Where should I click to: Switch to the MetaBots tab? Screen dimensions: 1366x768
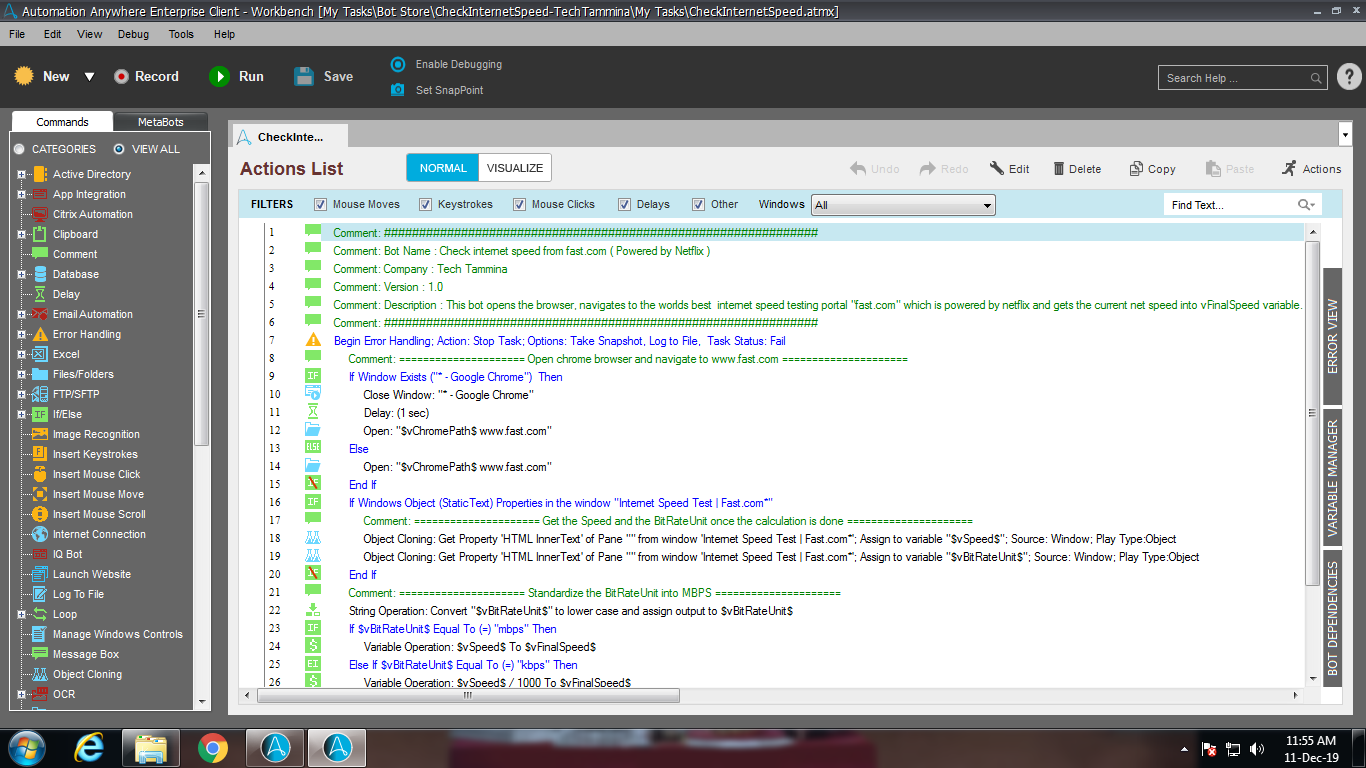(x=160, y=122)
